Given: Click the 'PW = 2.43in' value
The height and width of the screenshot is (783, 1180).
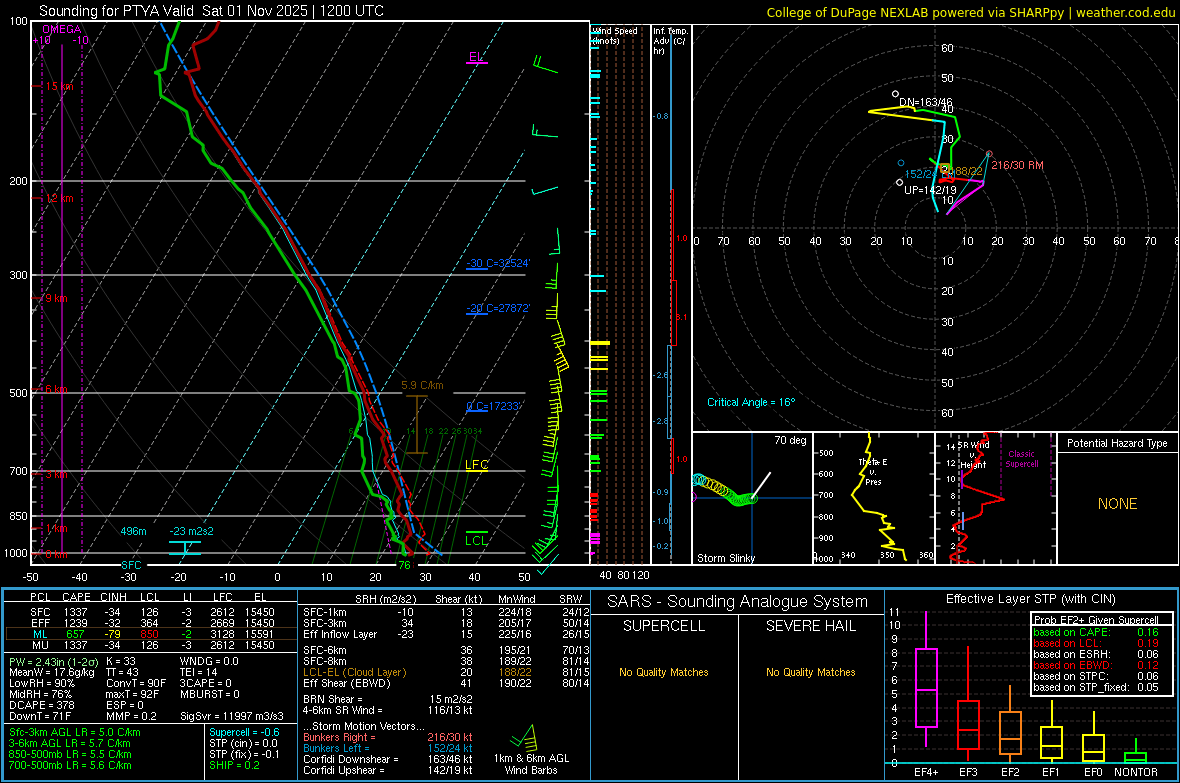Looking at the screenshot, I should point(53,662).
